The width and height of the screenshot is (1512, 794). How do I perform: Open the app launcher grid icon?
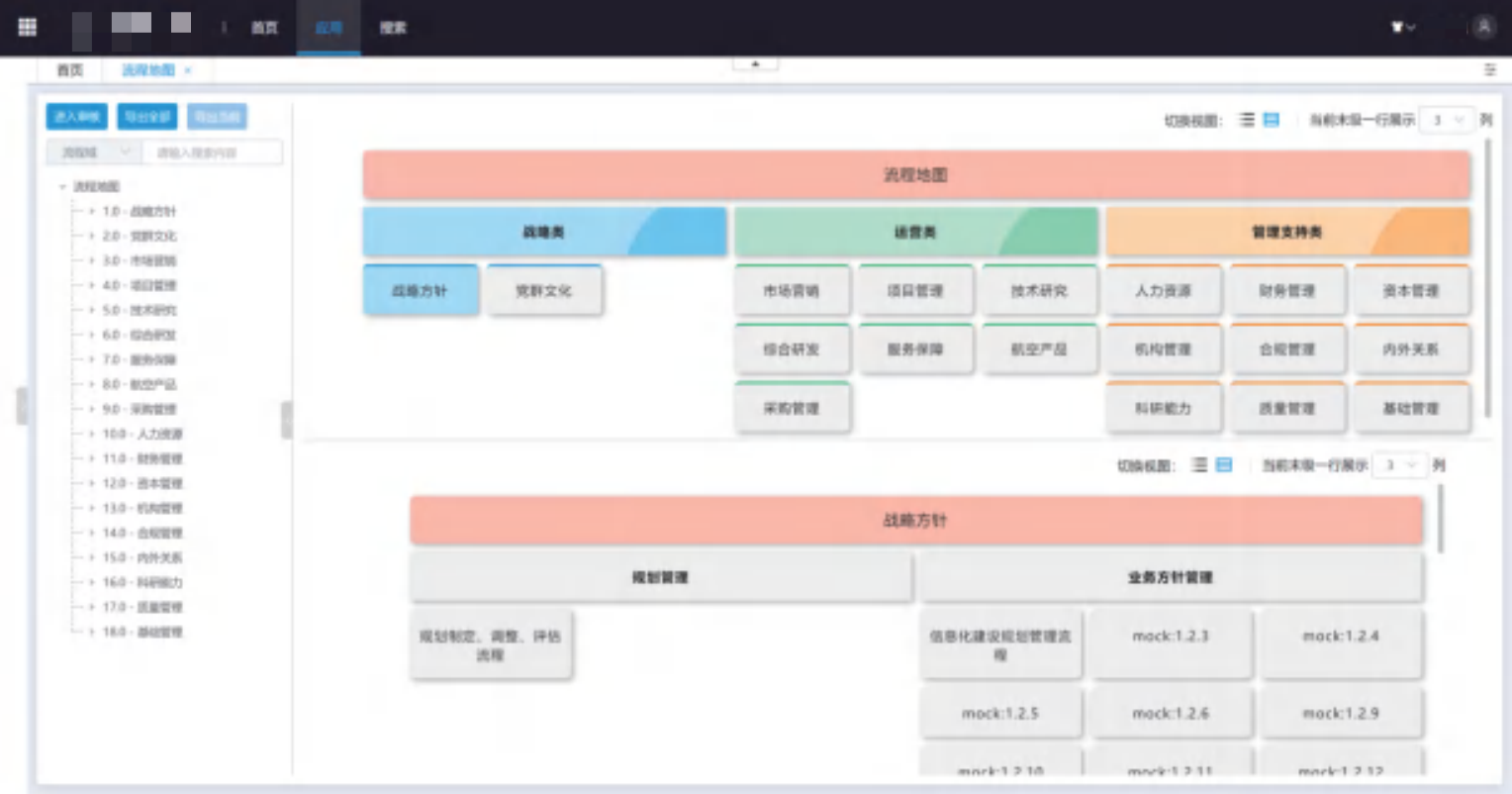[28, 27]
